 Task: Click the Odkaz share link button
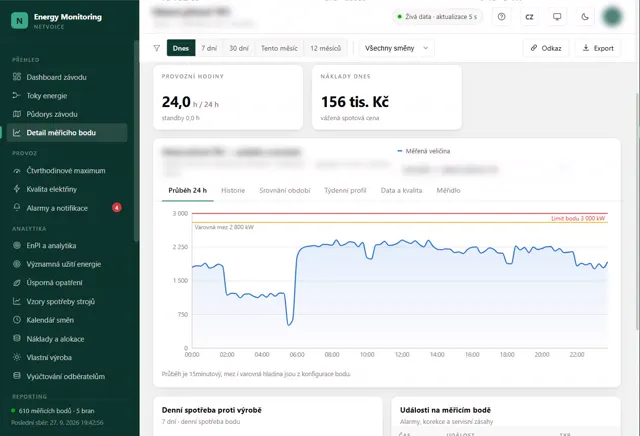pyautogui.click(x=546, y=48)
